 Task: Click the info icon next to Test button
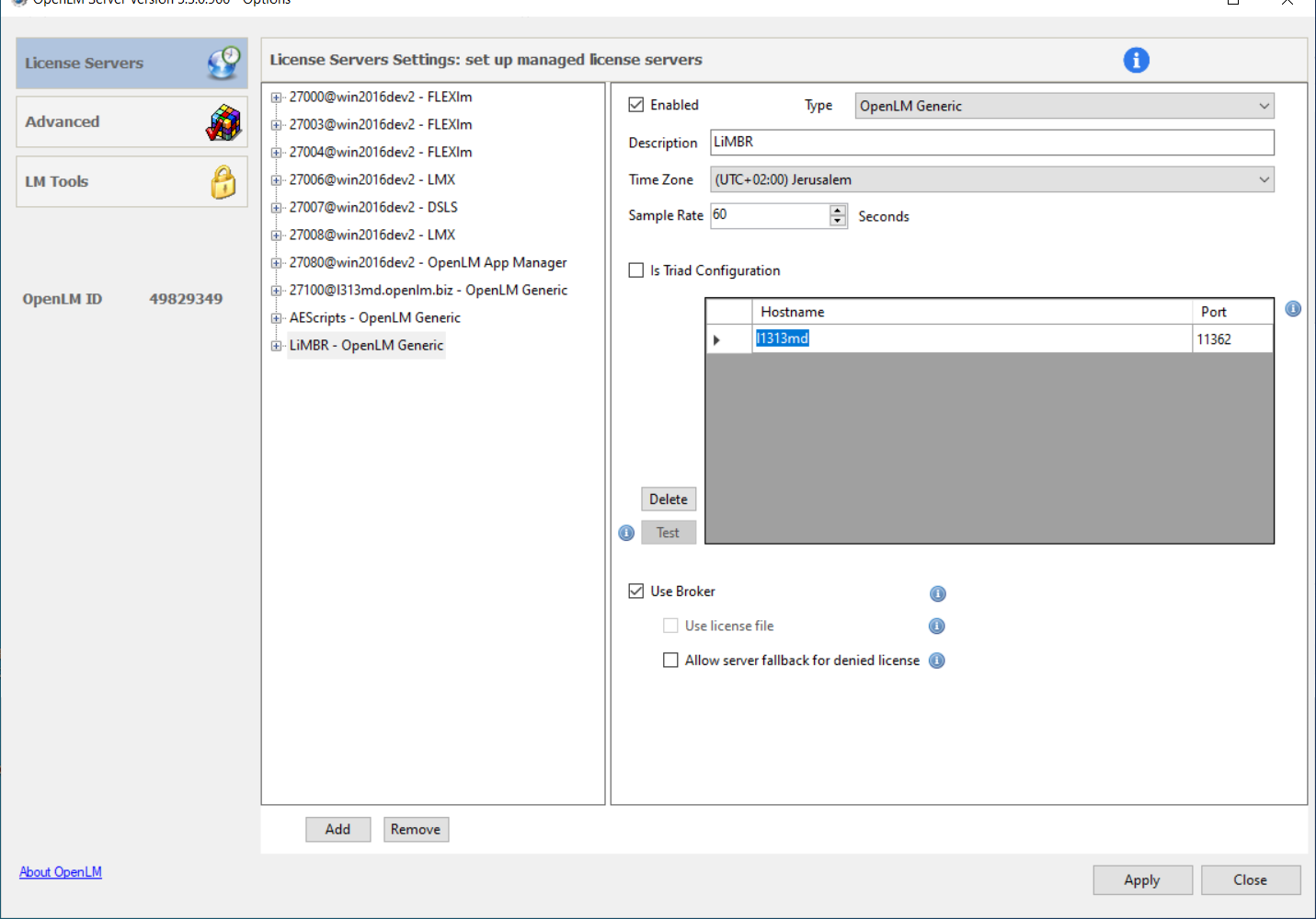(626, 534)
